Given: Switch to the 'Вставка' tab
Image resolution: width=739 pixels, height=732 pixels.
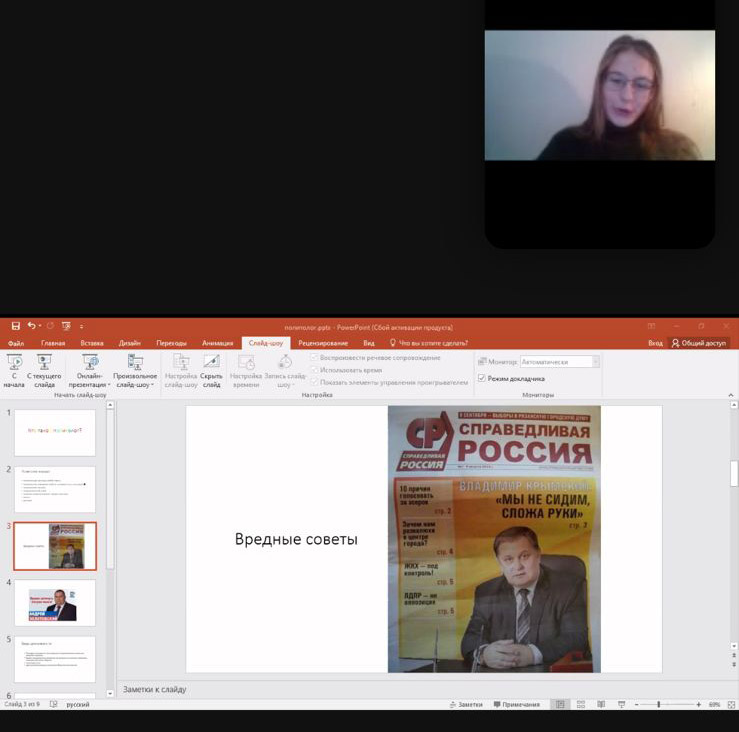Looking at the screenshot, I should coord(92,343).
